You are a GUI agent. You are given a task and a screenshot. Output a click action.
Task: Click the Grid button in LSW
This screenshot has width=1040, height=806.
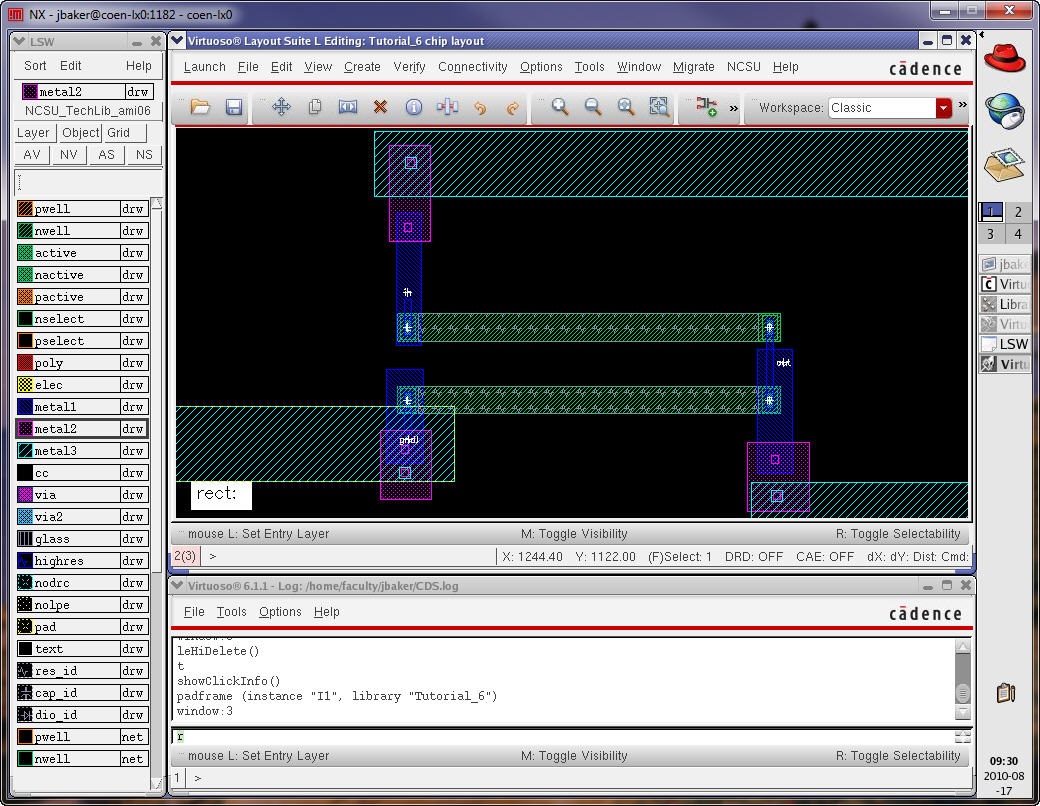119,133
